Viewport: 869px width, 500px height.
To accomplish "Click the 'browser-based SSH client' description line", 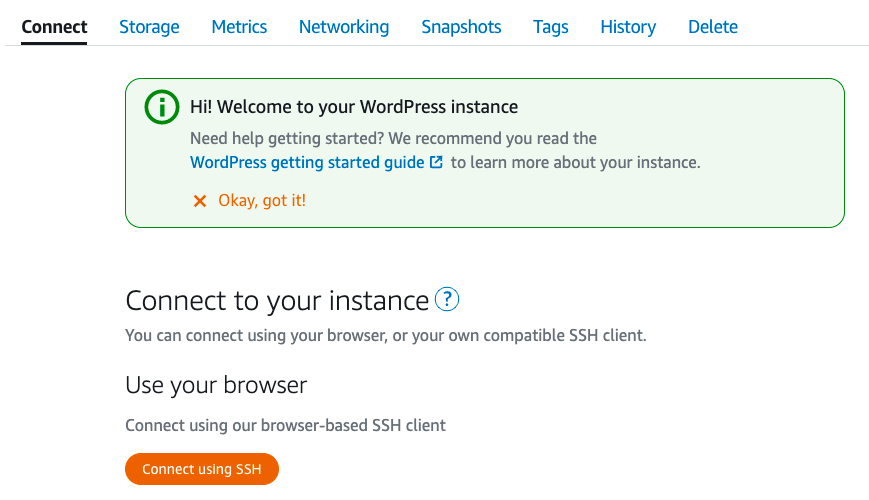I will (285, 425).
